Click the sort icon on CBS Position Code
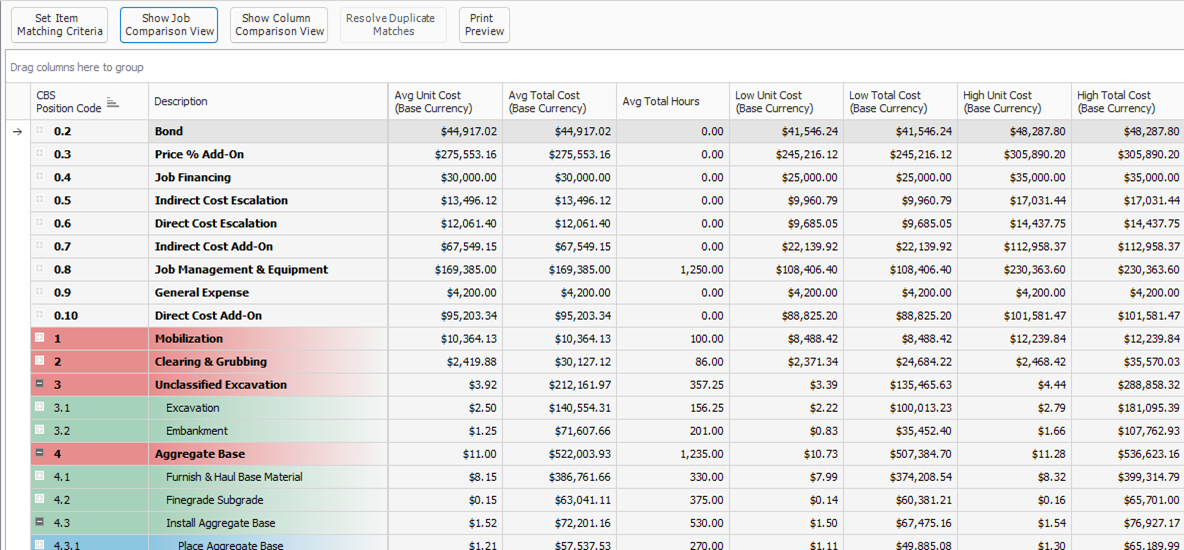The width and height of the screenshot is (1184, 550). tap(113, 103)
